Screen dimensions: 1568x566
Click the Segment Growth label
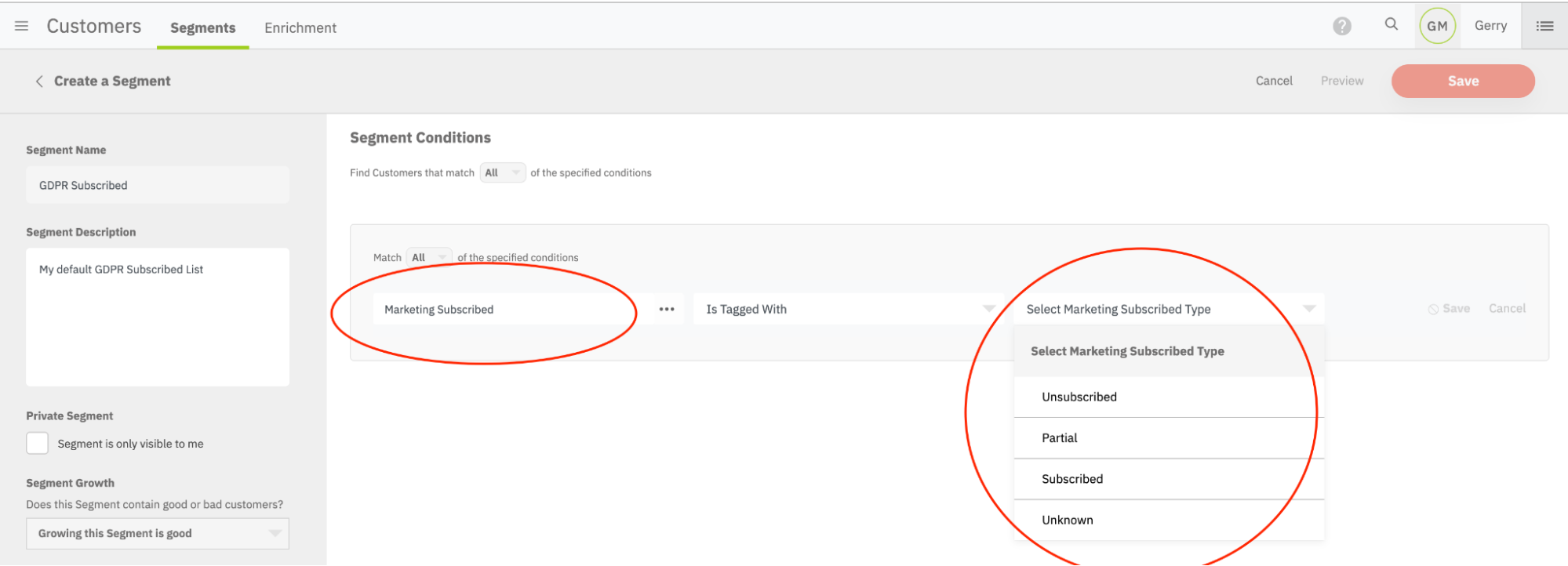point(71,483)
